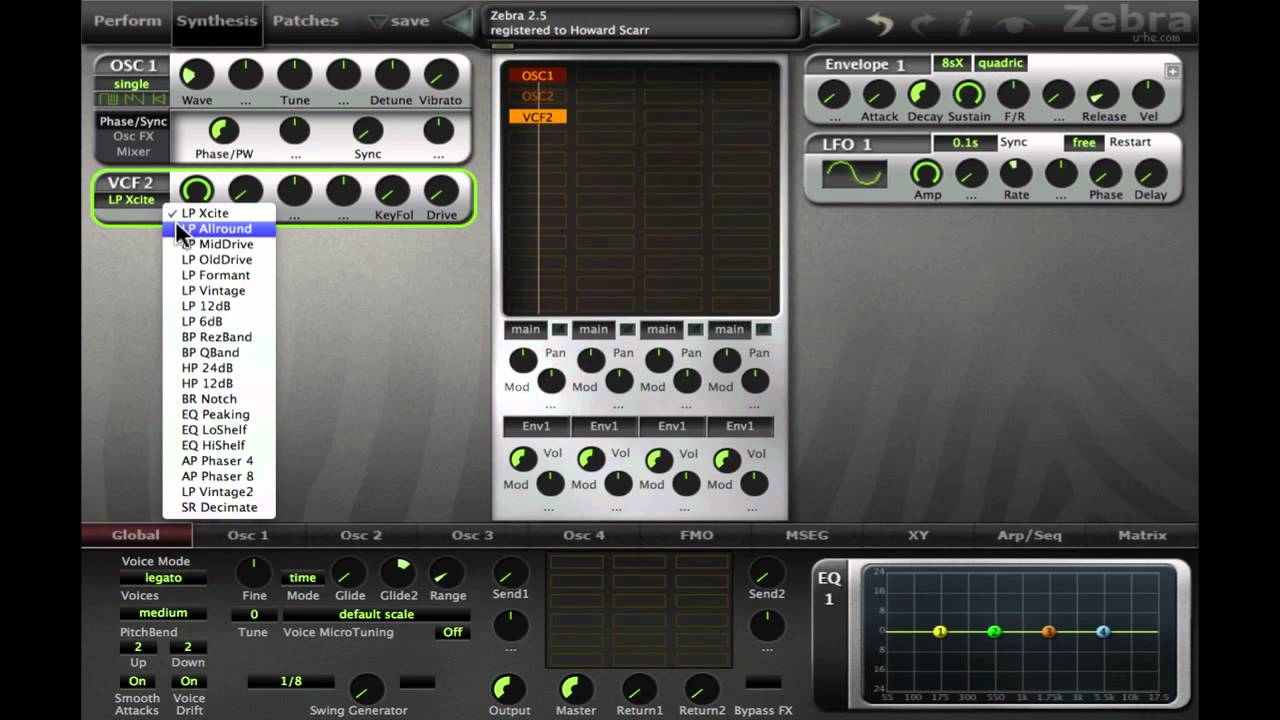Open the Matrix lower tab
The width and height of the screenshot is (1280, 720).
tap(1142, 535)
